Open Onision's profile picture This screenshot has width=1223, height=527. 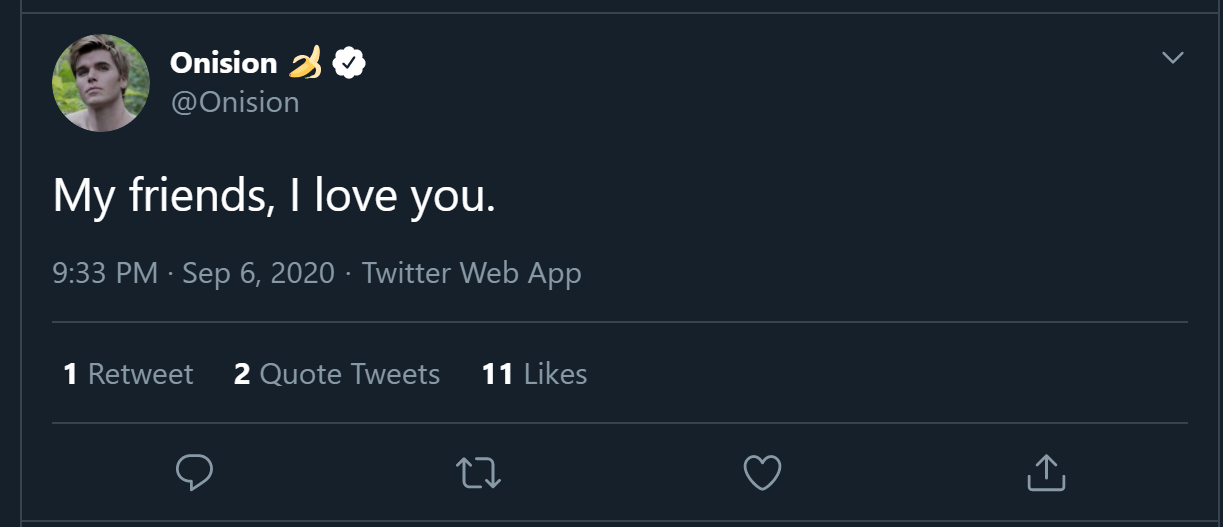[101, 83]
